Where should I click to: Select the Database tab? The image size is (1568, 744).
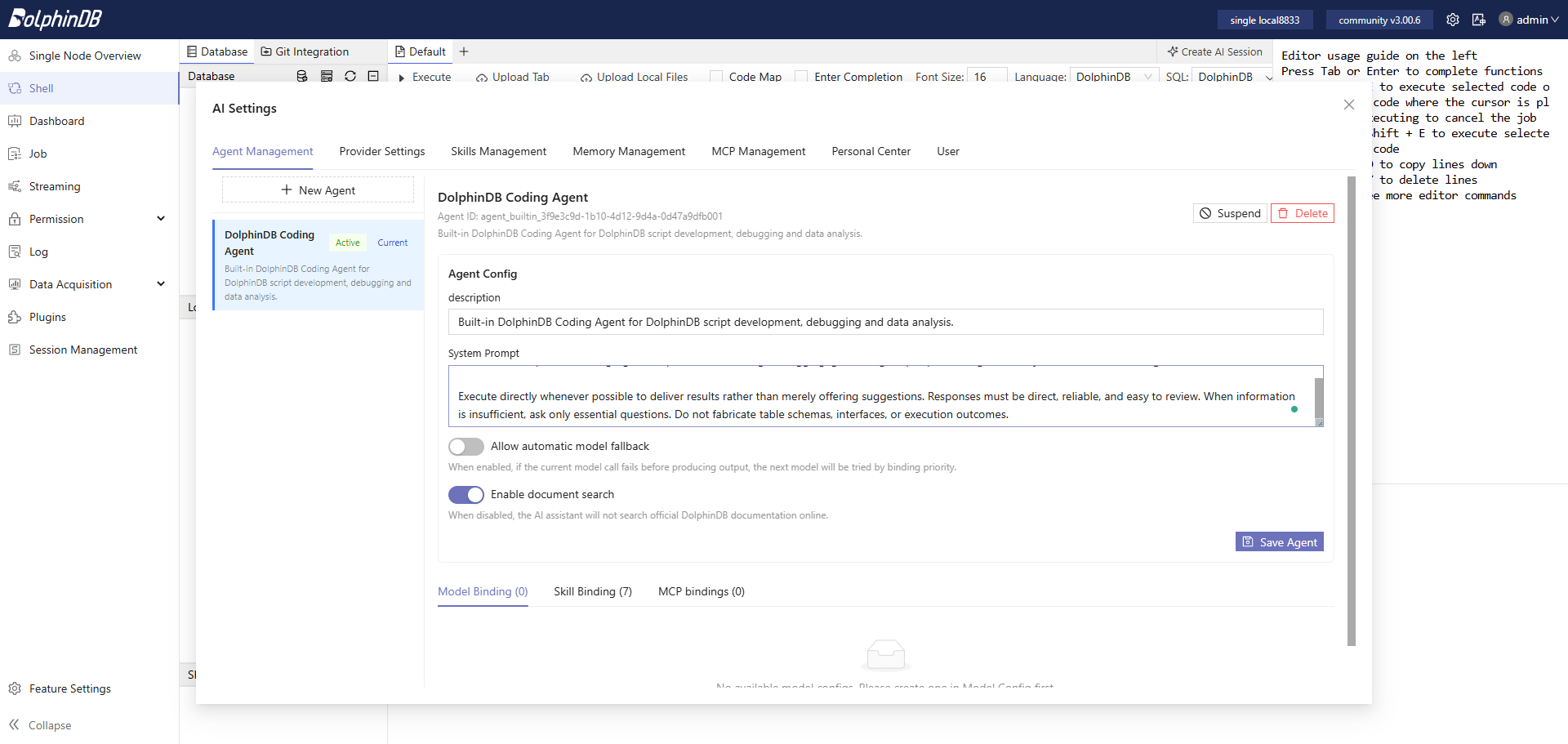(x=217, y=51)
